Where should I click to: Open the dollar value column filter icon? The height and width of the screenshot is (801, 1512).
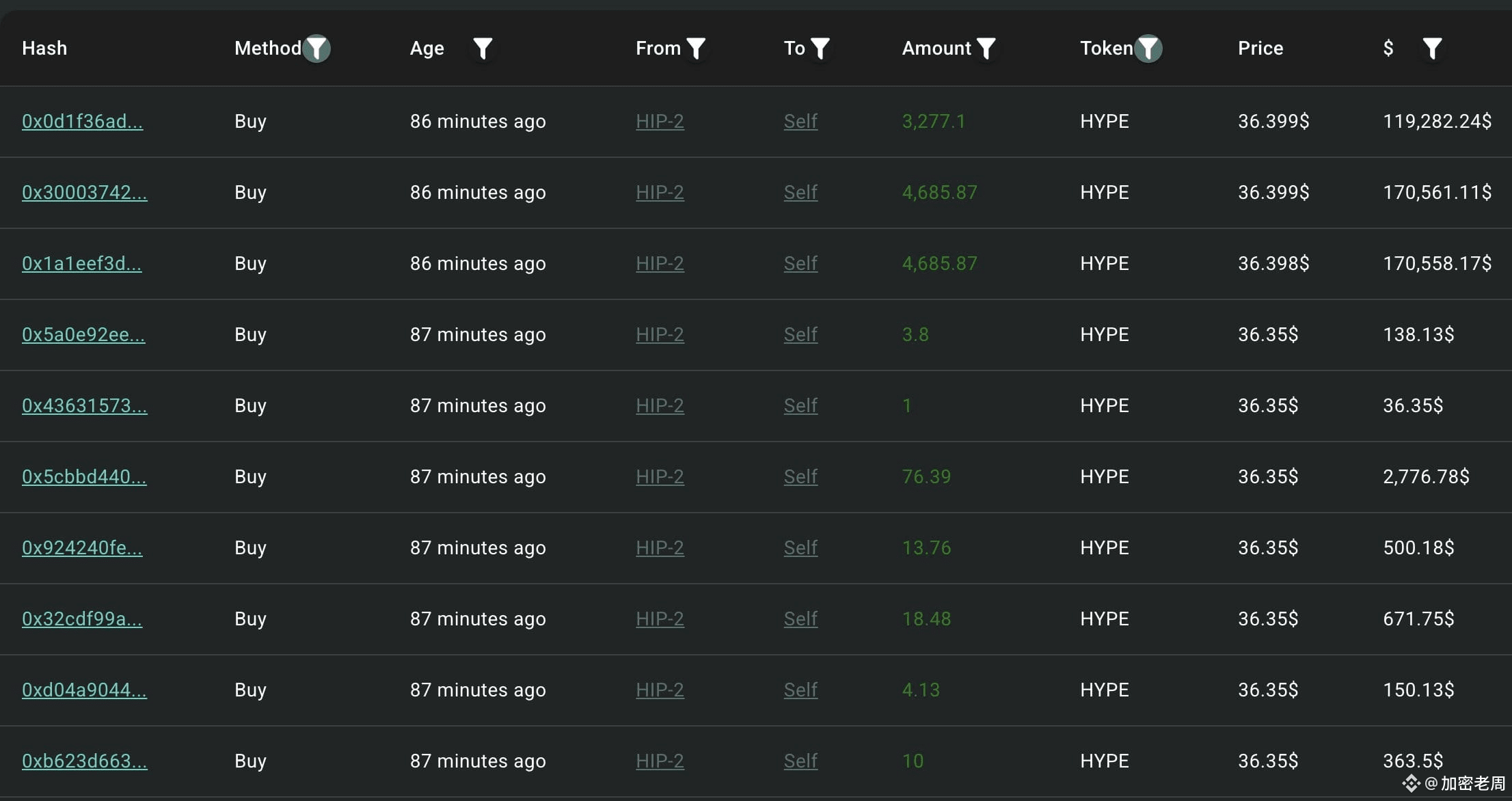[x=1432, y=49]
